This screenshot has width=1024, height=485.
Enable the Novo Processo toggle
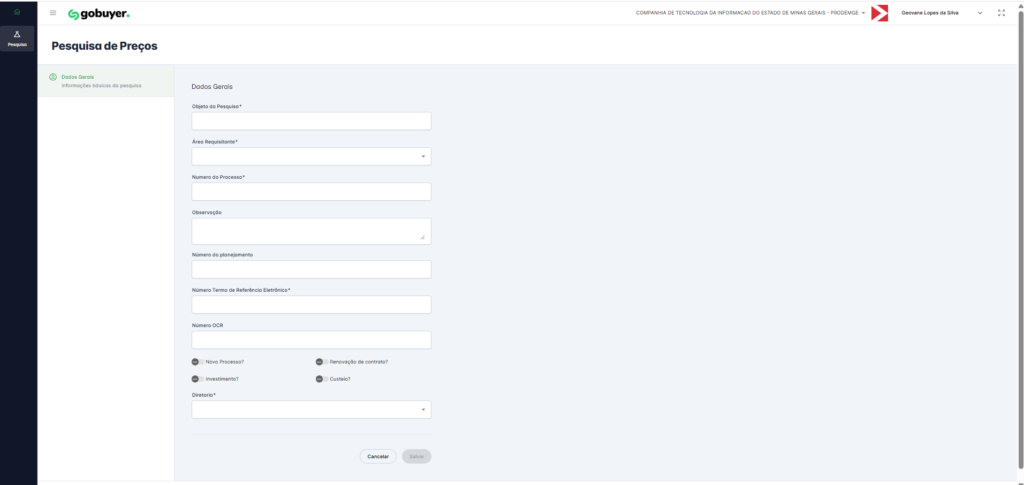coord(197,361)
